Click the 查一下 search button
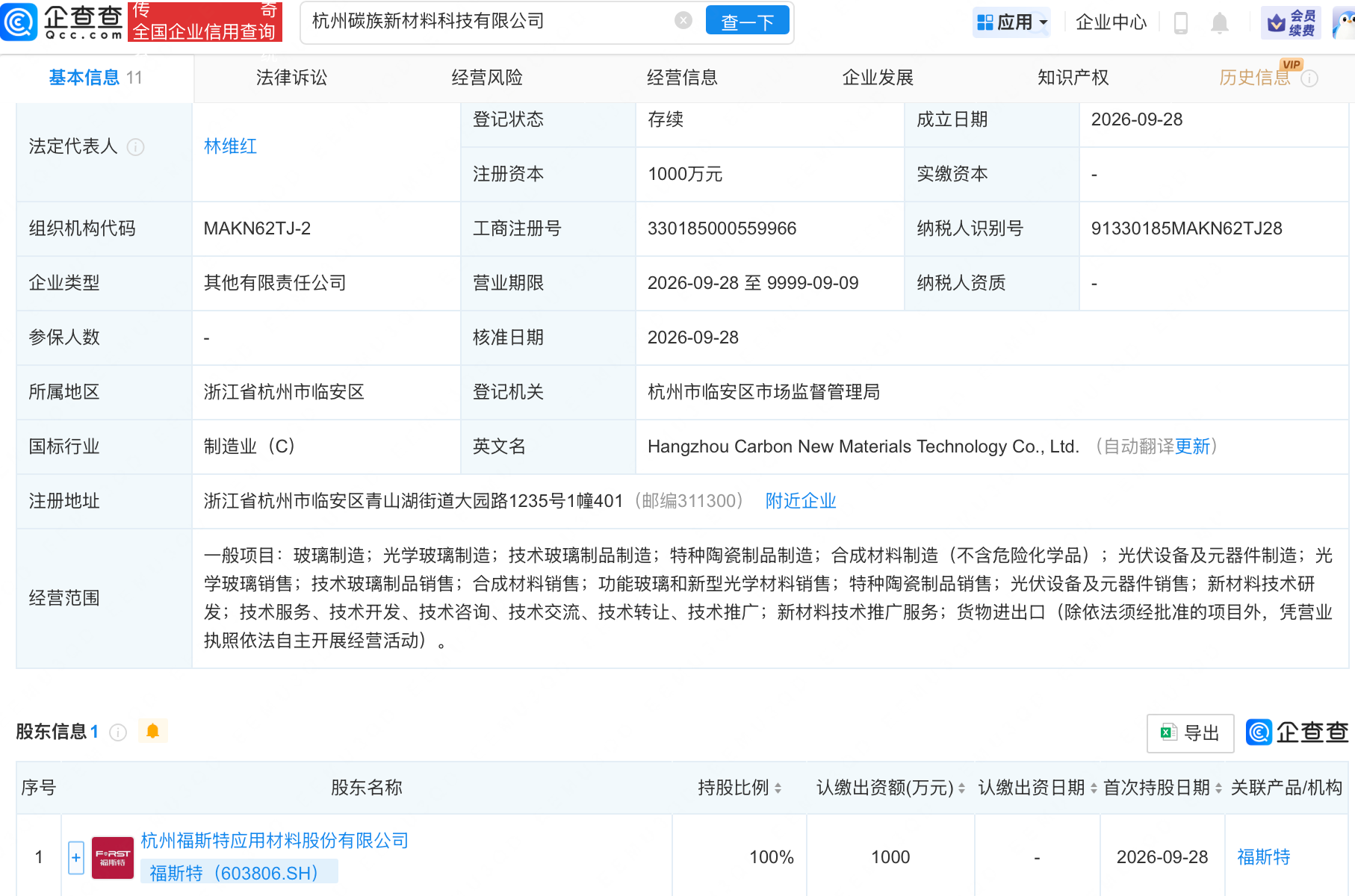Image resolution: width=1355 pixels, height=896 pixels. coord(747,22)
